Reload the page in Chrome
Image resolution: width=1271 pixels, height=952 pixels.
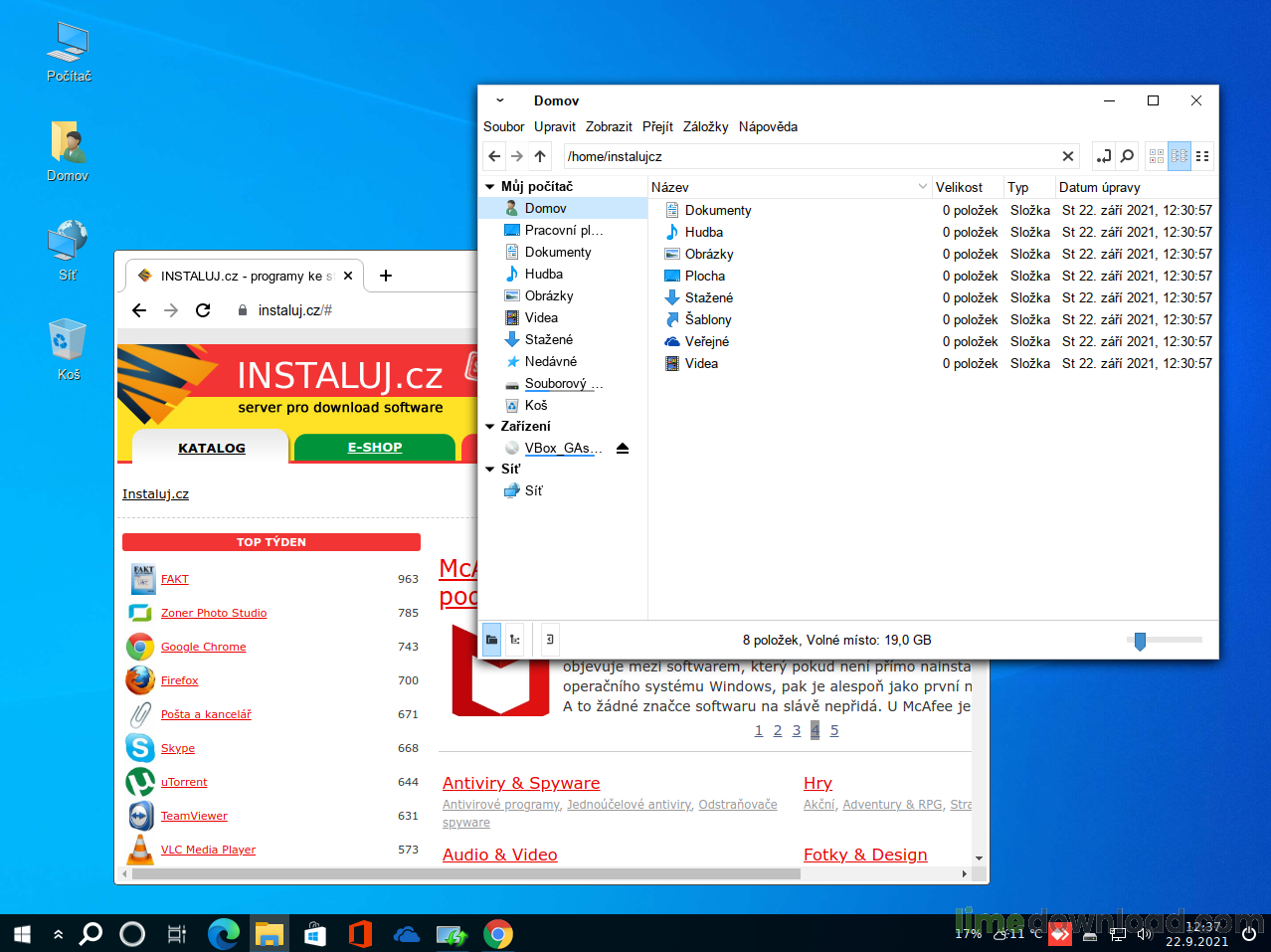203,310
